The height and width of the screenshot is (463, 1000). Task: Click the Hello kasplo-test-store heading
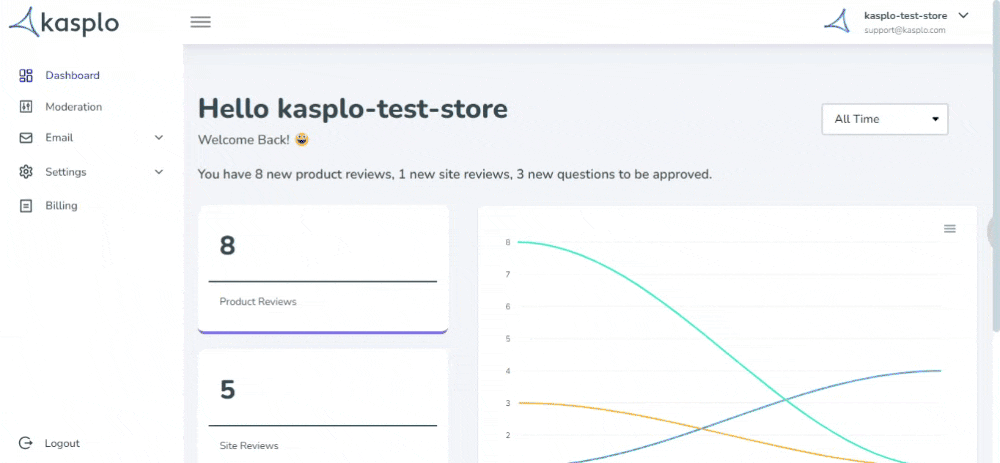tap(353, 109)
